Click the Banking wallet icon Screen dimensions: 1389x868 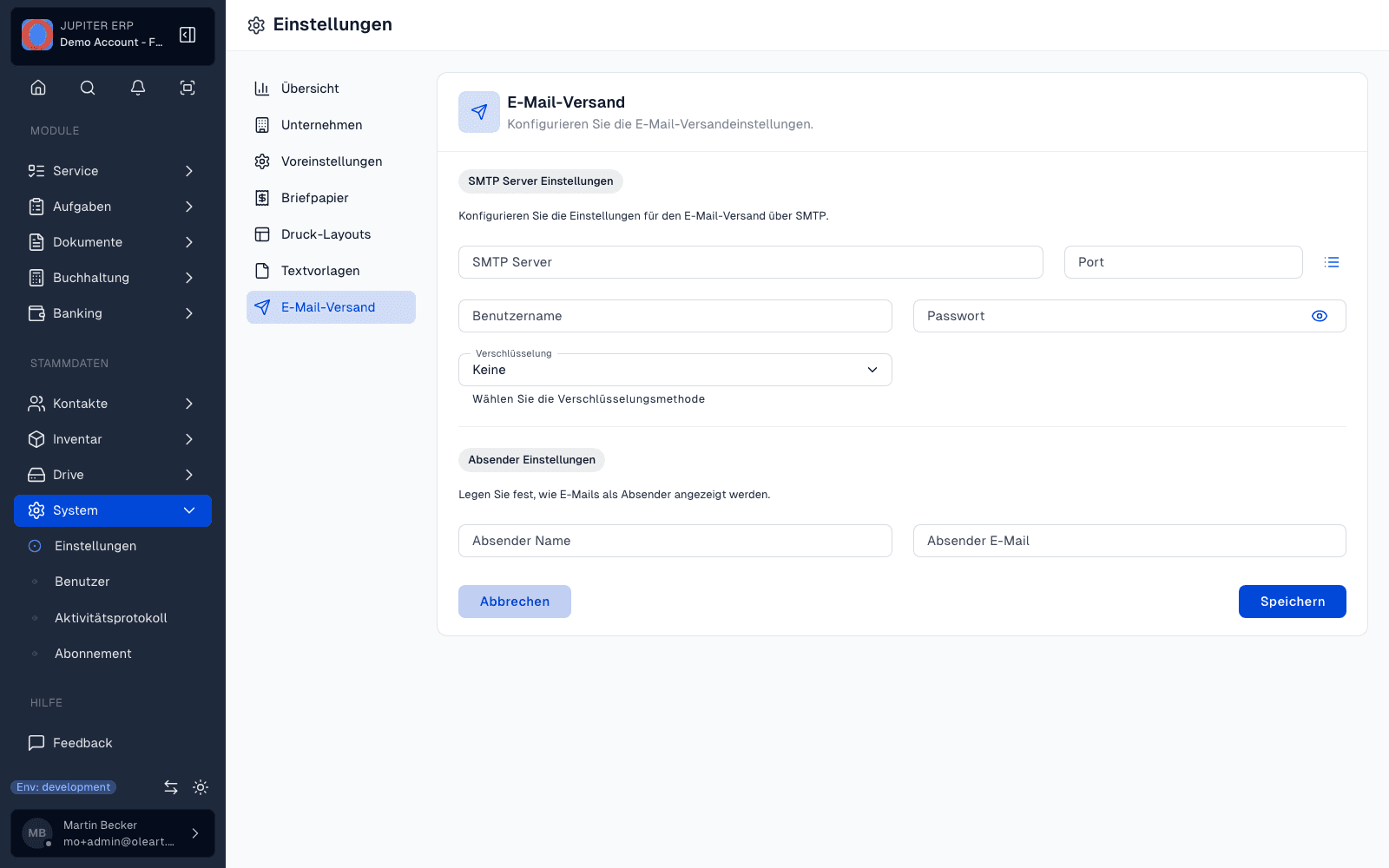coord(36,313)
